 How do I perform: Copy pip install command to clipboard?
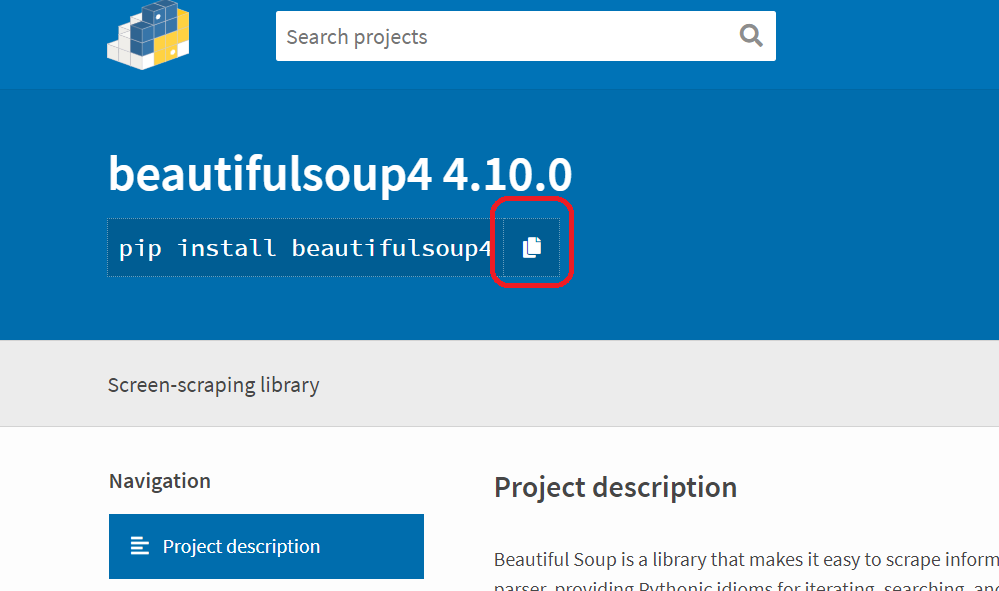(x=532, y=247)
